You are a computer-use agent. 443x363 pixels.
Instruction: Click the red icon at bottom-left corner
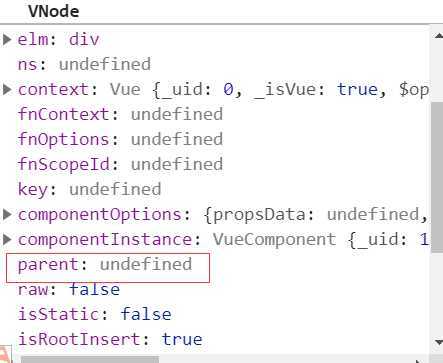click(x=5, y=355)
